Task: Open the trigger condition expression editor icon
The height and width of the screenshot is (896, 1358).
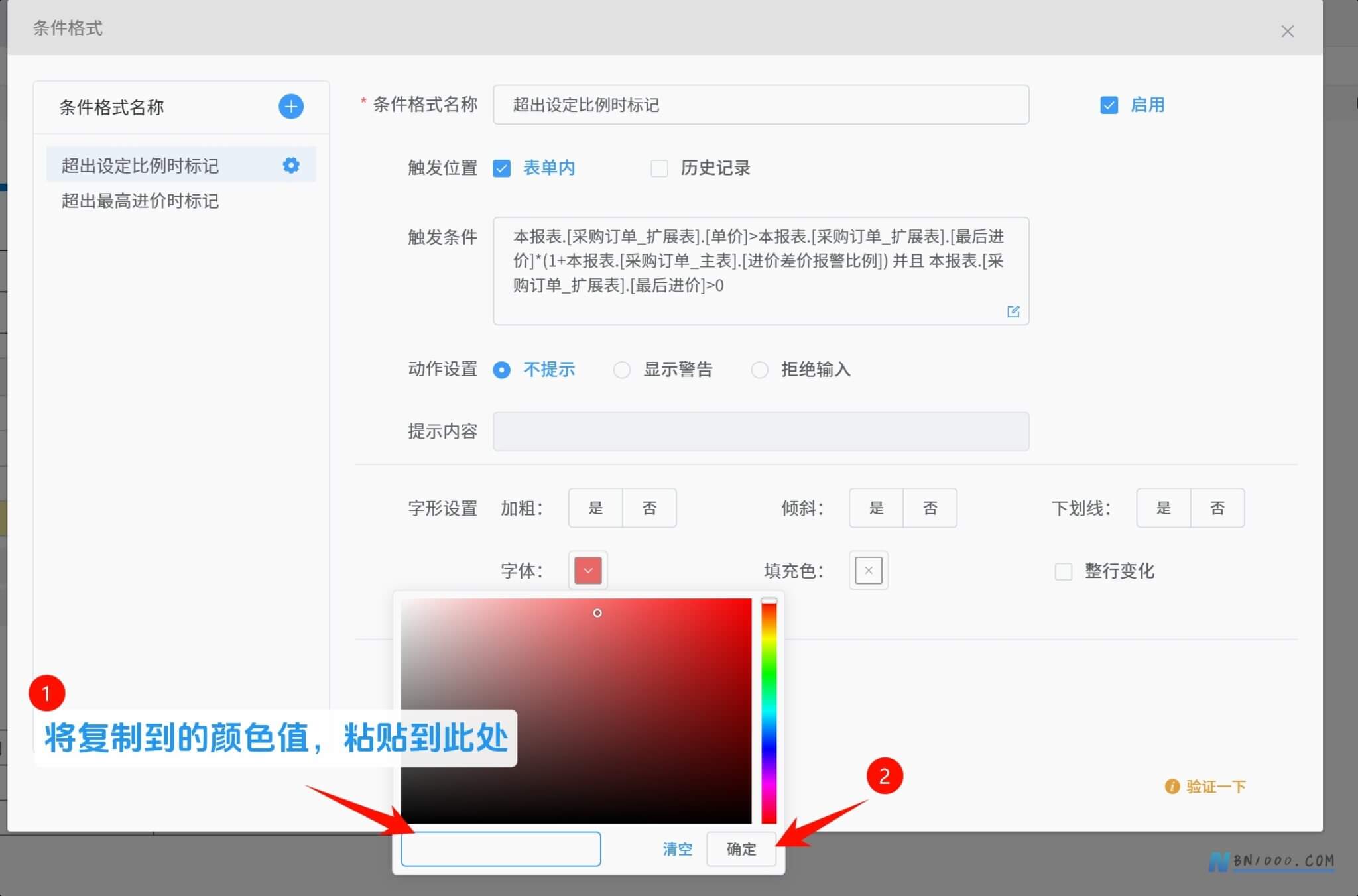Action: [1013, 311]
